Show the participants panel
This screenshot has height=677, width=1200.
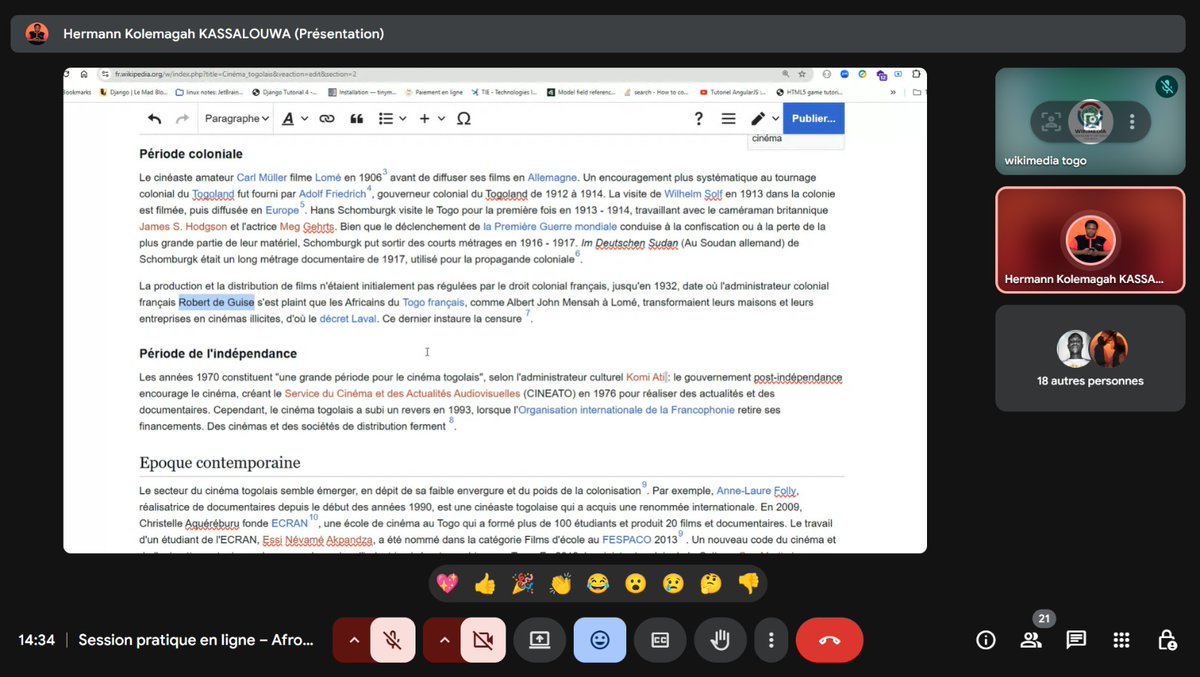click(x=1031, y=640)
